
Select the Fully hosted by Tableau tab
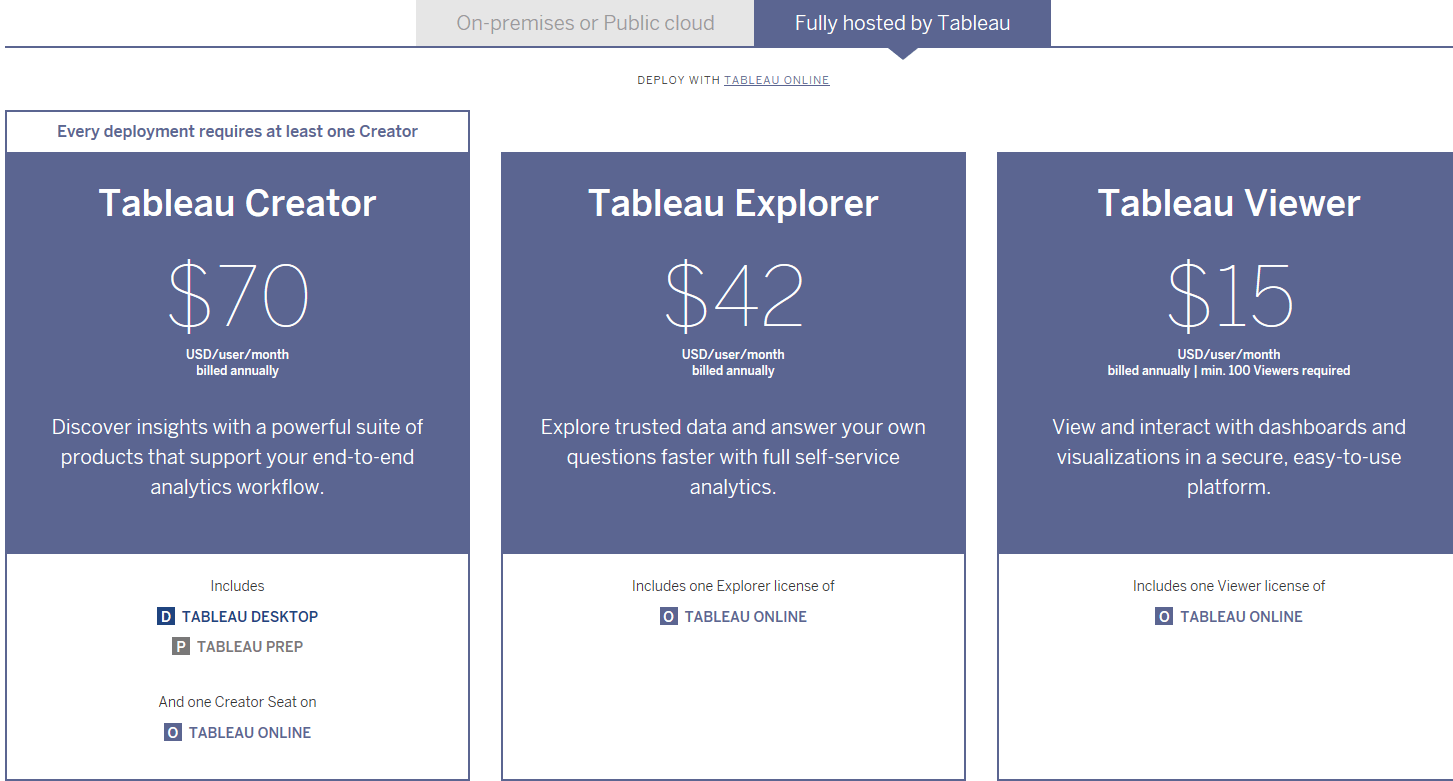[x=902, y=22]
